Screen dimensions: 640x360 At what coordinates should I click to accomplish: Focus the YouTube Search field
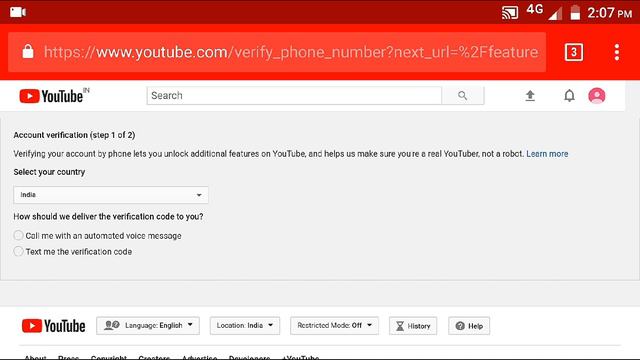294,96
